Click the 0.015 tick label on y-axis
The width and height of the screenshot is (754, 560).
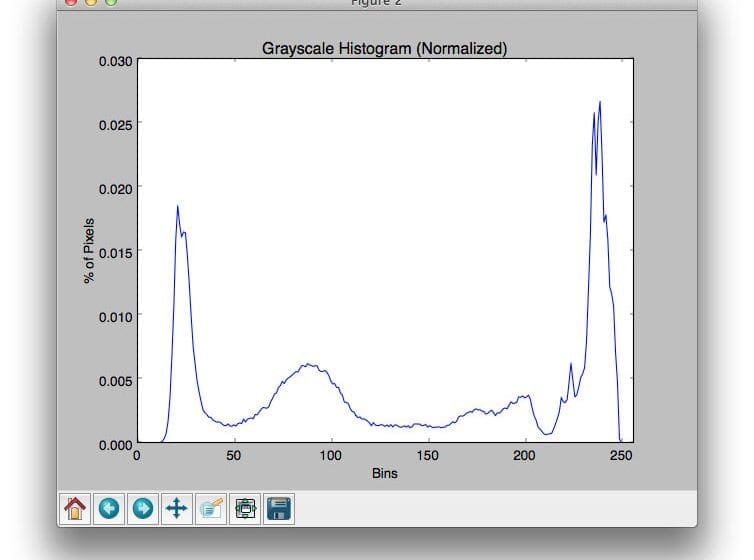coord(114,252)
